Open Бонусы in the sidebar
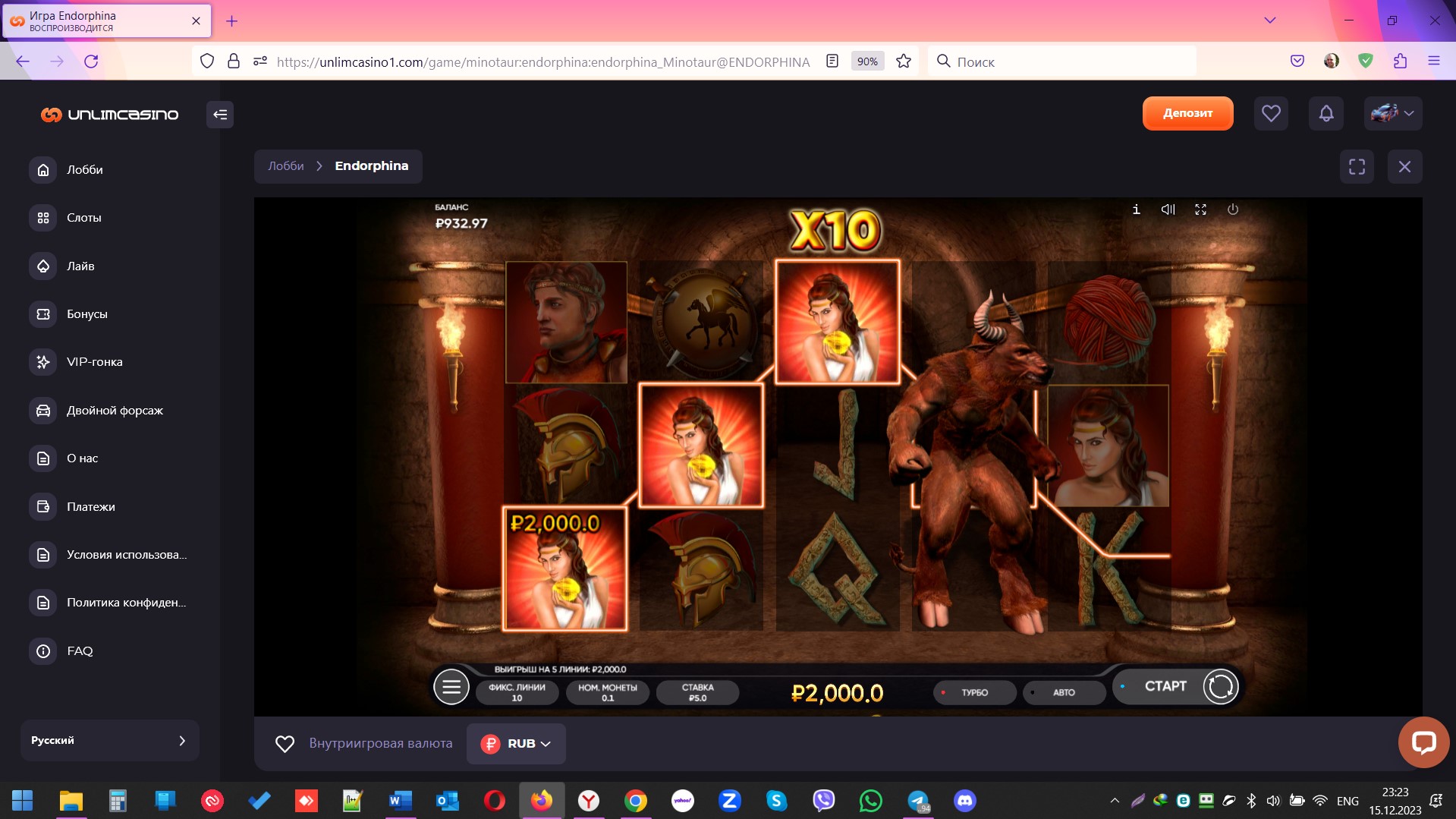The image size is (1456, 819). (x=86, y=314)
